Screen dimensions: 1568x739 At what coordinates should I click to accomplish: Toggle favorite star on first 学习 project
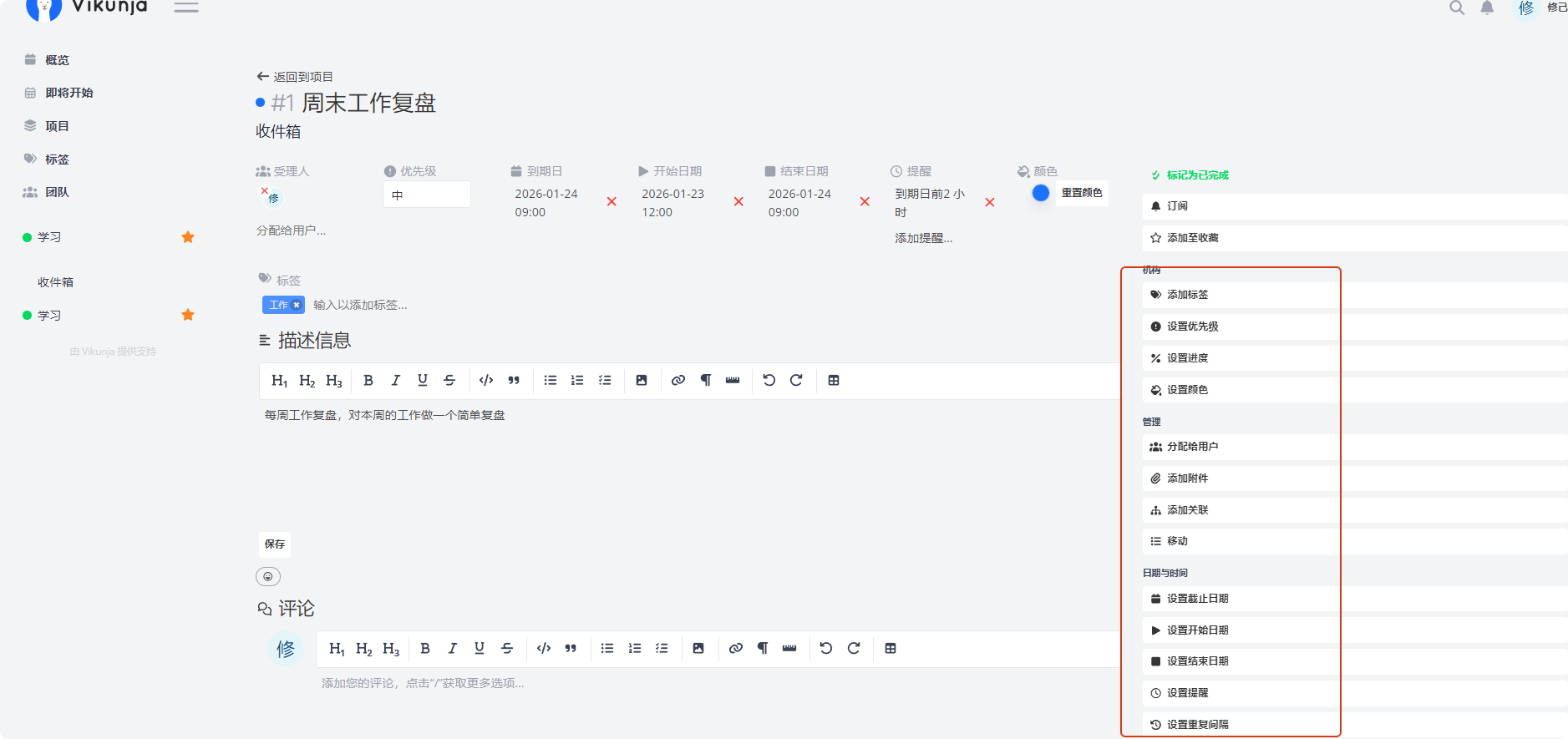[188, 237]
